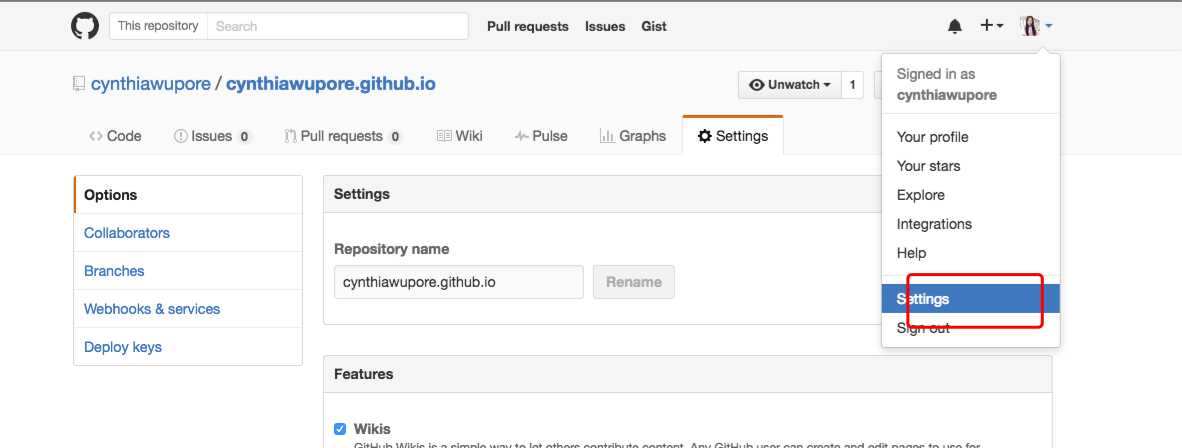1182x448 pixels.
Task: Open Issues in top navigation
Action: pyautogui.click(x=605, y=26)
